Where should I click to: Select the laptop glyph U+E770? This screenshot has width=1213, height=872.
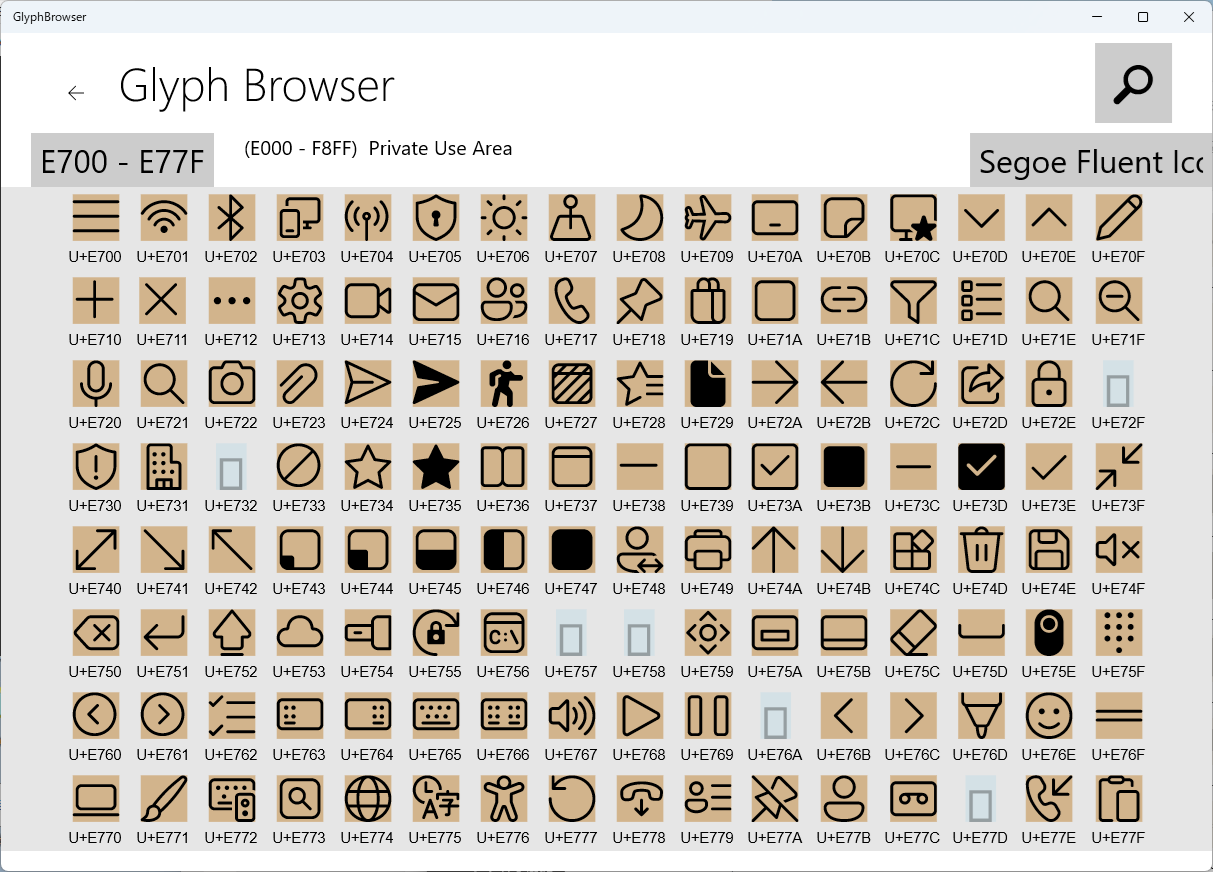click(96, 799)
